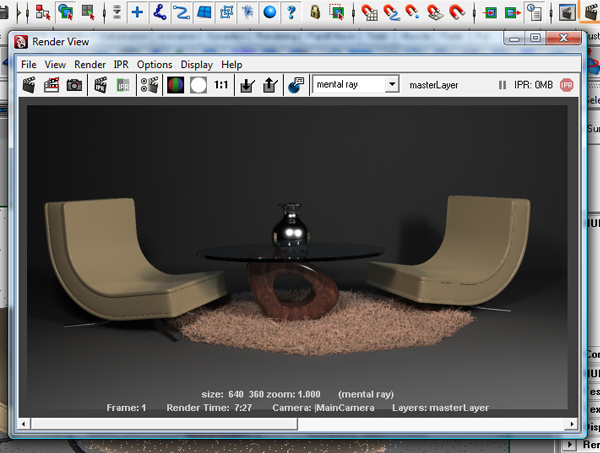Screen dimensions: 600x453
Task: Click Render Time 7:27 status text
Action: [209, 408]
